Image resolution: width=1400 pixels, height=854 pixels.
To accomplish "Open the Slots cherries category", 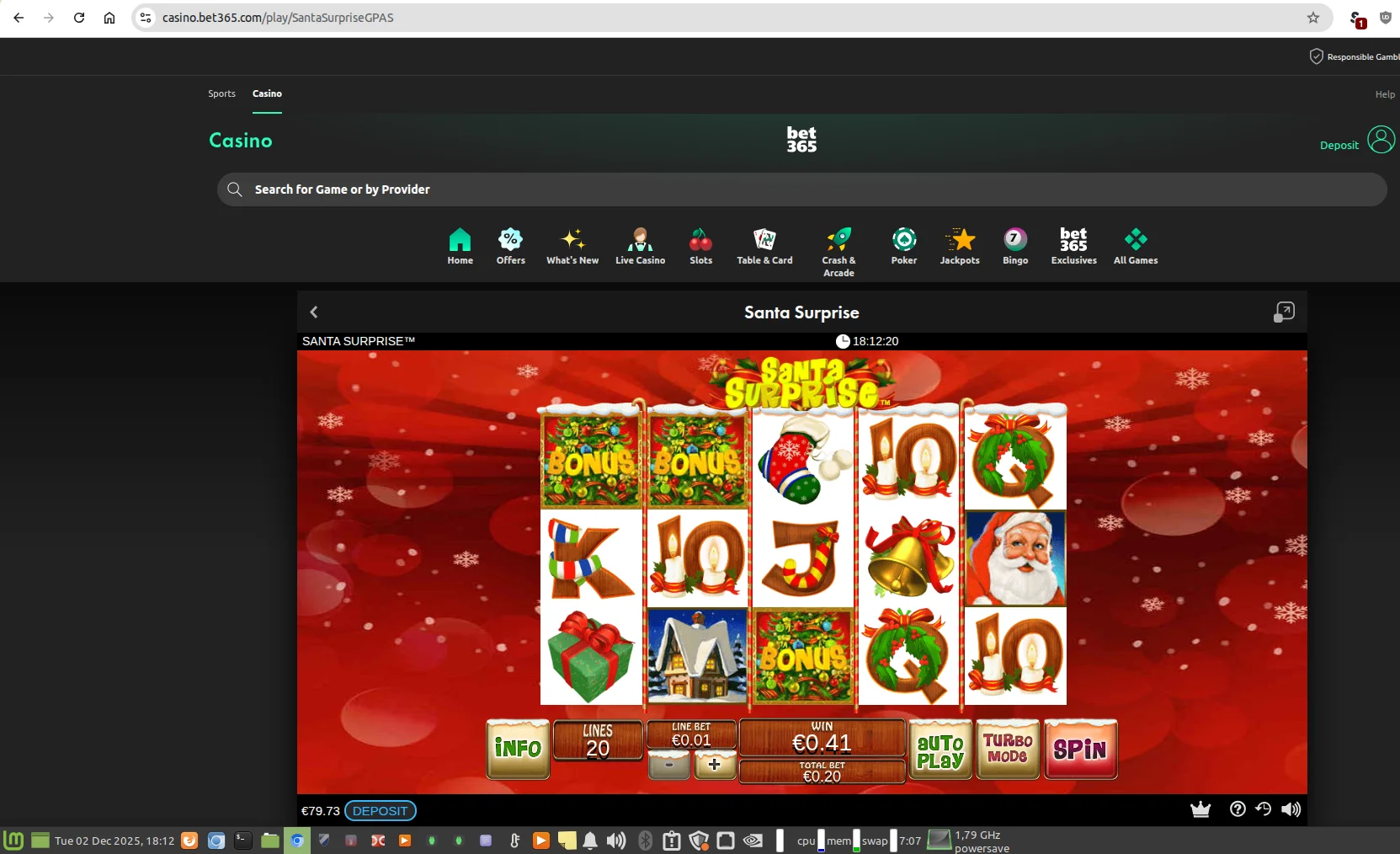I will [x=700, y=246].
